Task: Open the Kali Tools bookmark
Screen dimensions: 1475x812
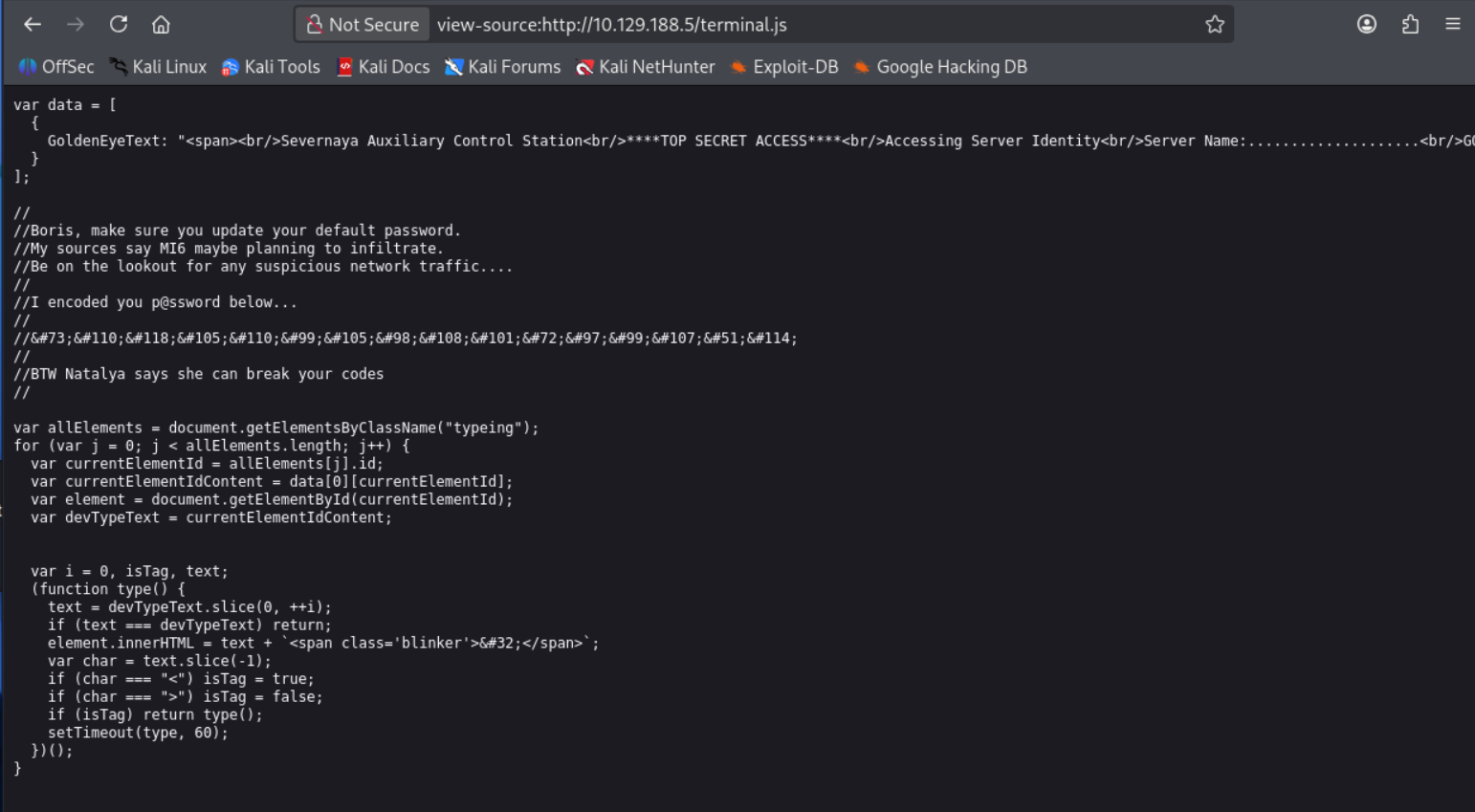Action: [271, 67]
